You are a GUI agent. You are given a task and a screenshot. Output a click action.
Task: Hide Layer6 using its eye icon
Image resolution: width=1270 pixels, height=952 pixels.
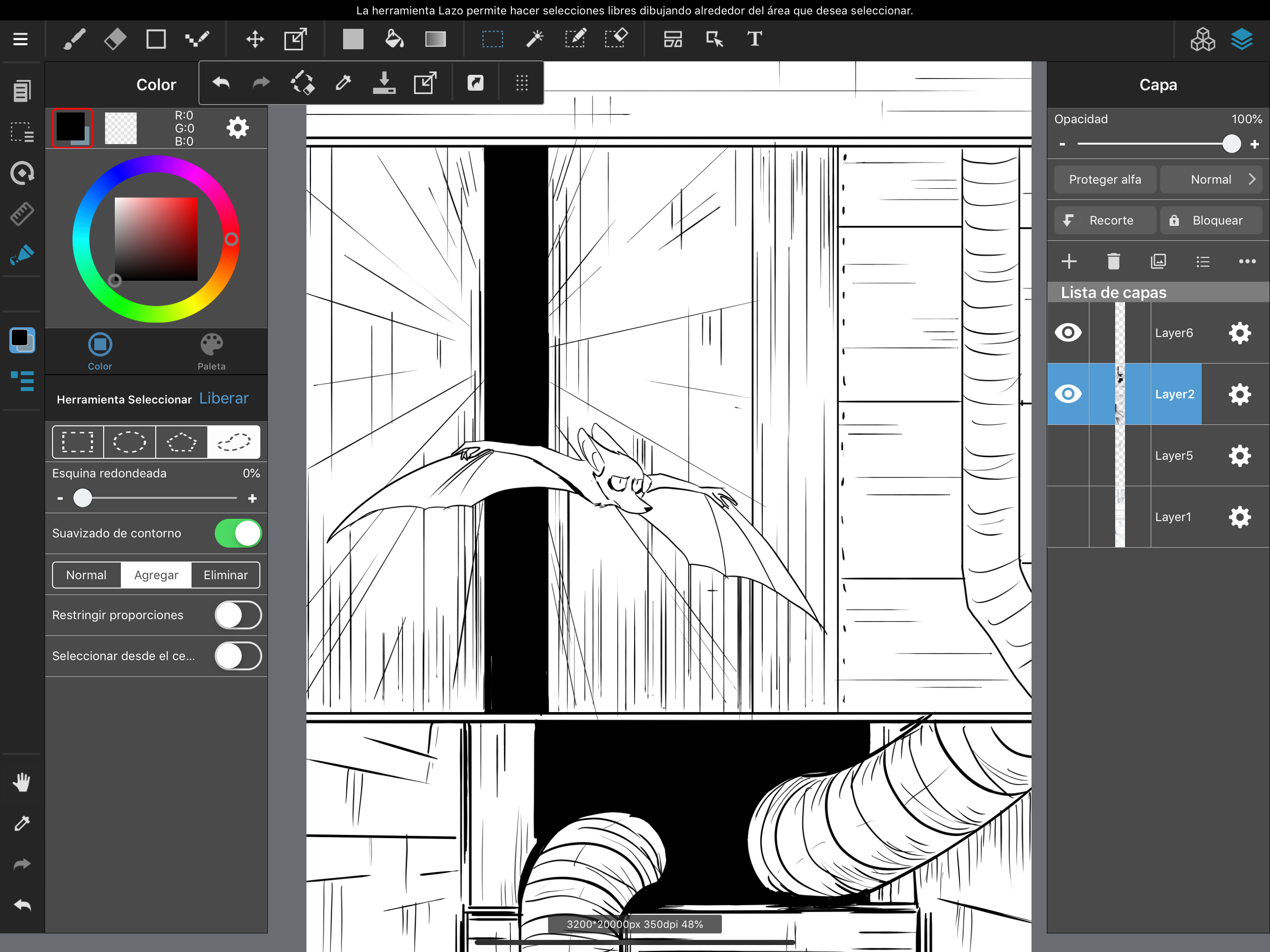pyautogui.click(x=1068, y=332)
